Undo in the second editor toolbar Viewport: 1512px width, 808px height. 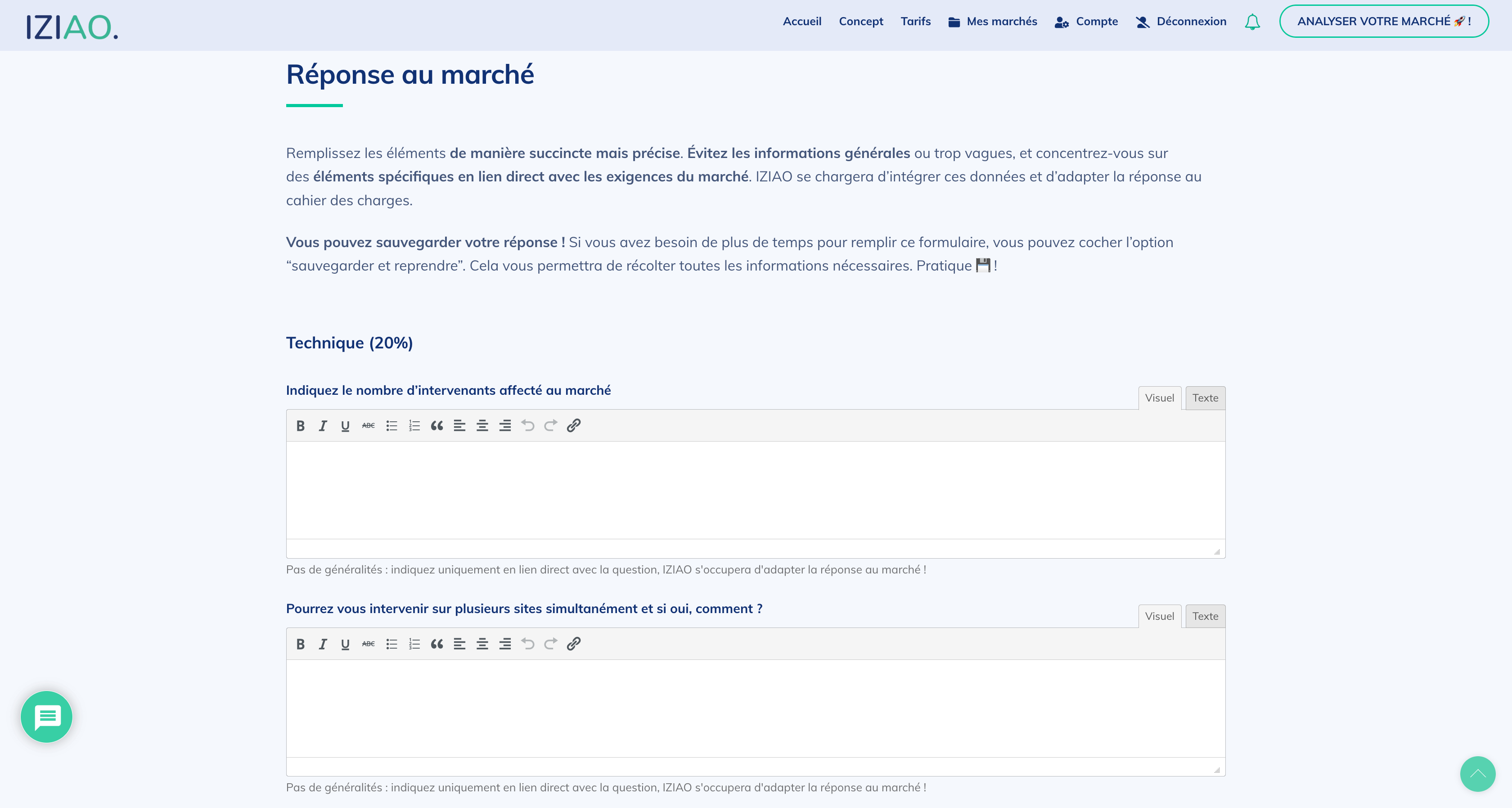tap(528, 644)
